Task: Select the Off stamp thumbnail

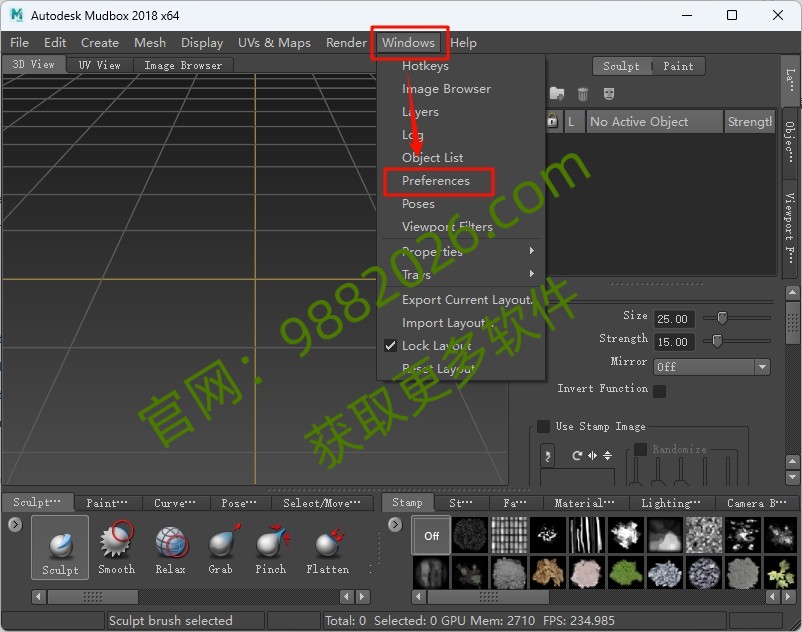Action: pos(431,535)
